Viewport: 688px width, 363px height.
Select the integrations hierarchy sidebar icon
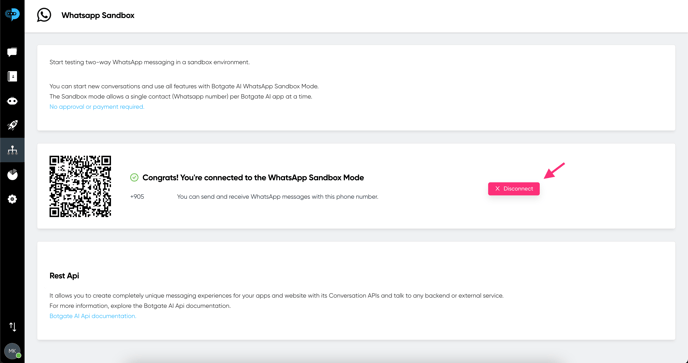12,150
